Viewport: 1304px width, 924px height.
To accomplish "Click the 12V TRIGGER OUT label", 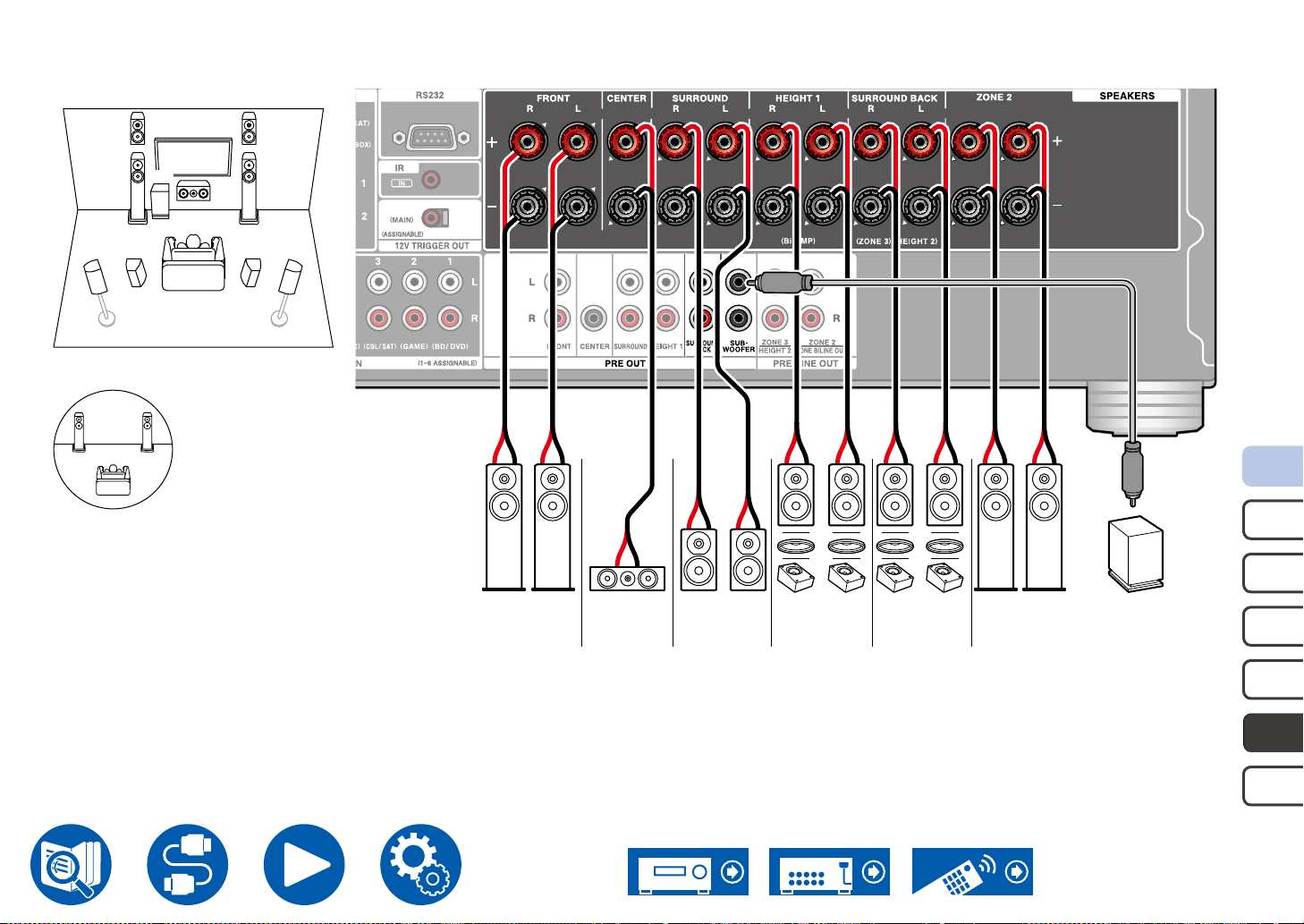I will tap(432, 245).
